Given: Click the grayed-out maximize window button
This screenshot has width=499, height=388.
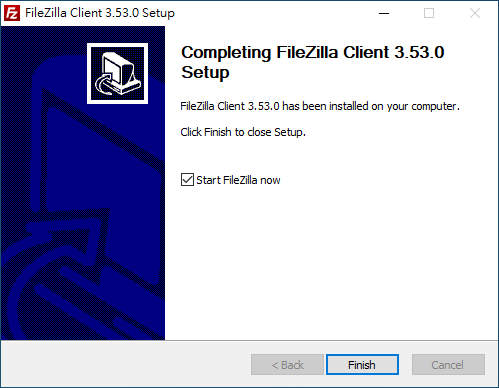Looking at the screenshot, I should (x=429, y=13).
